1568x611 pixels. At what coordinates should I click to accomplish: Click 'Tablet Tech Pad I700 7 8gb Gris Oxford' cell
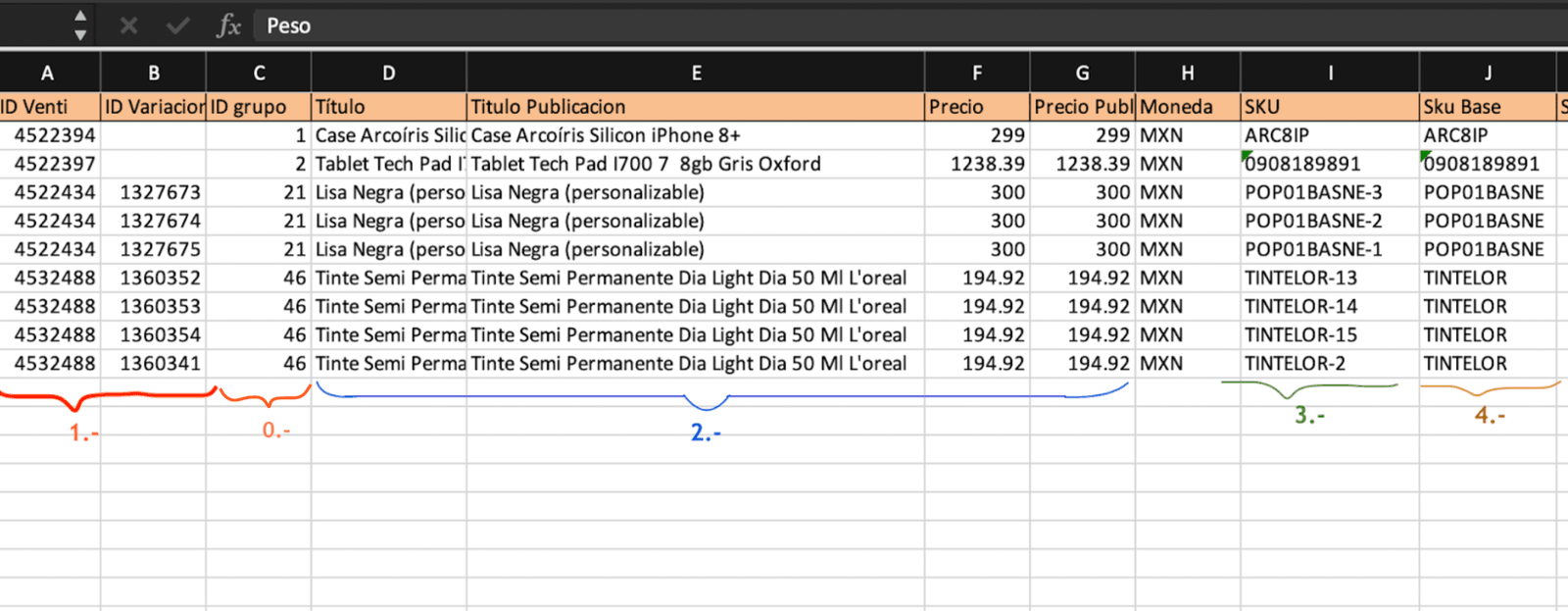696,164
